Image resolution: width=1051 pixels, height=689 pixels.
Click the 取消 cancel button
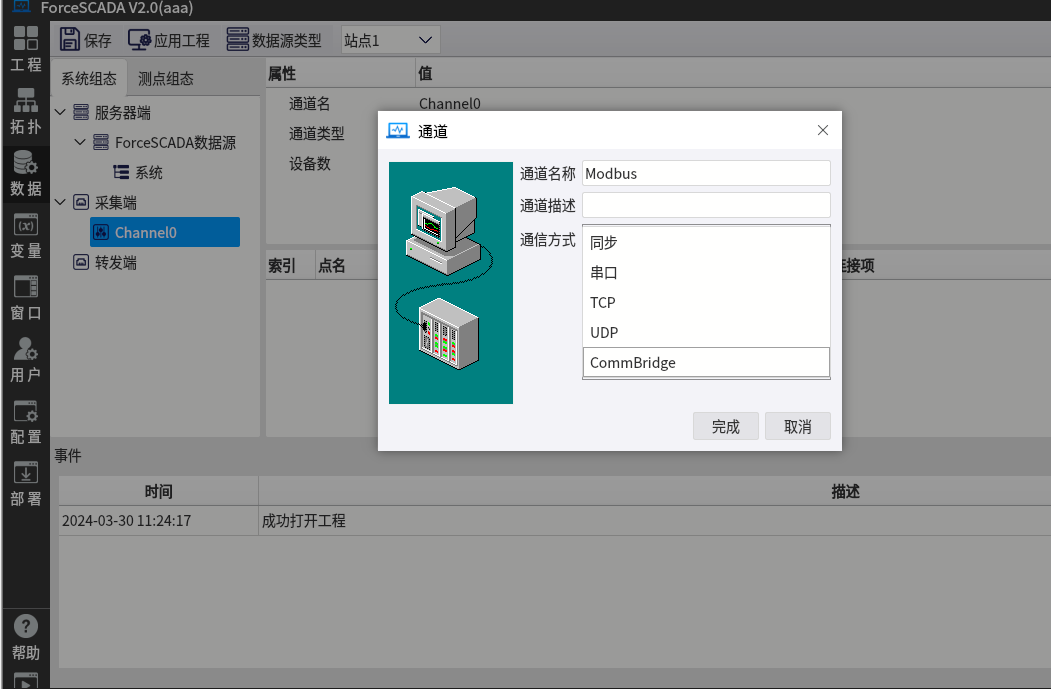(x=797, y=427)
